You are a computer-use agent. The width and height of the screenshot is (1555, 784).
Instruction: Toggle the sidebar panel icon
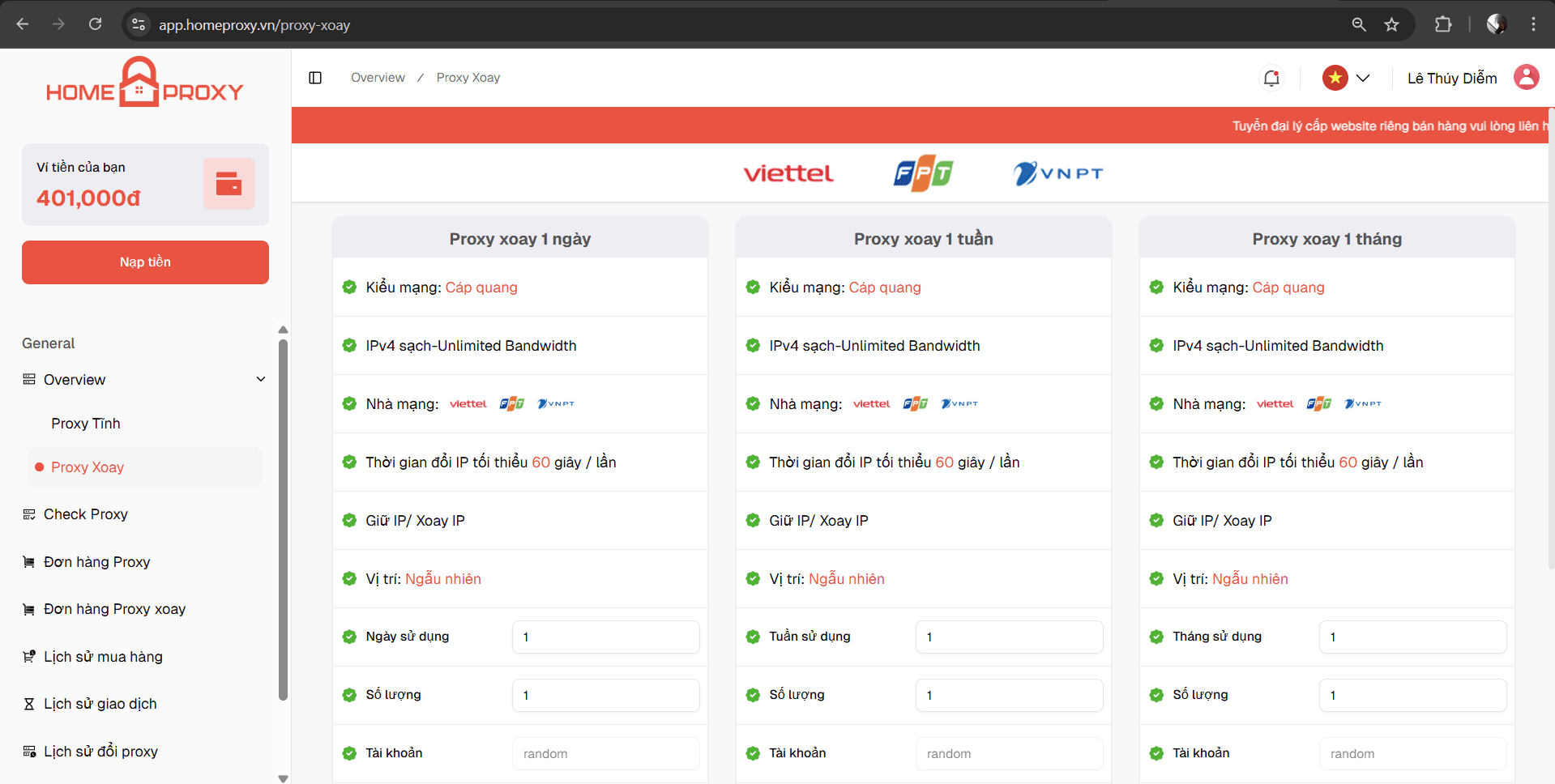point(315,78)
